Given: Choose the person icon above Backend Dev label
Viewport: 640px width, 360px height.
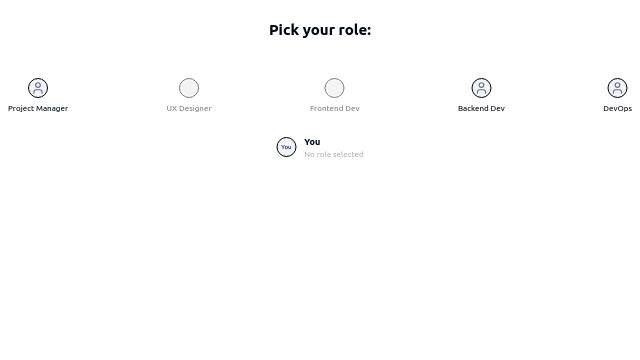Looking at the screenshot, I should [481, 88].
